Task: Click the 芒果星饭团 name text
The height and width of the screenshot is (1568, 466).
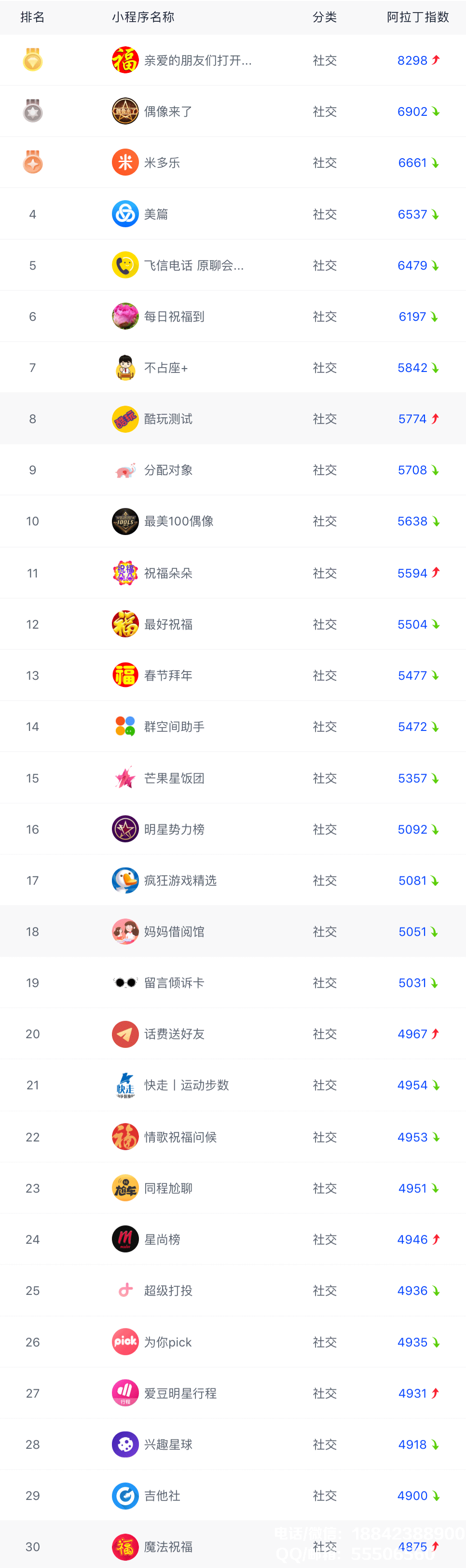Action: pyautogui.click(x=174, y=778)
